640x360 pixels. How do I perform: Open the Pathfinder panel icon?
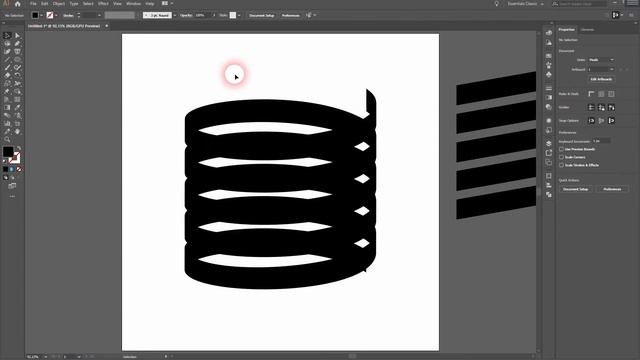tap(549, 195)
